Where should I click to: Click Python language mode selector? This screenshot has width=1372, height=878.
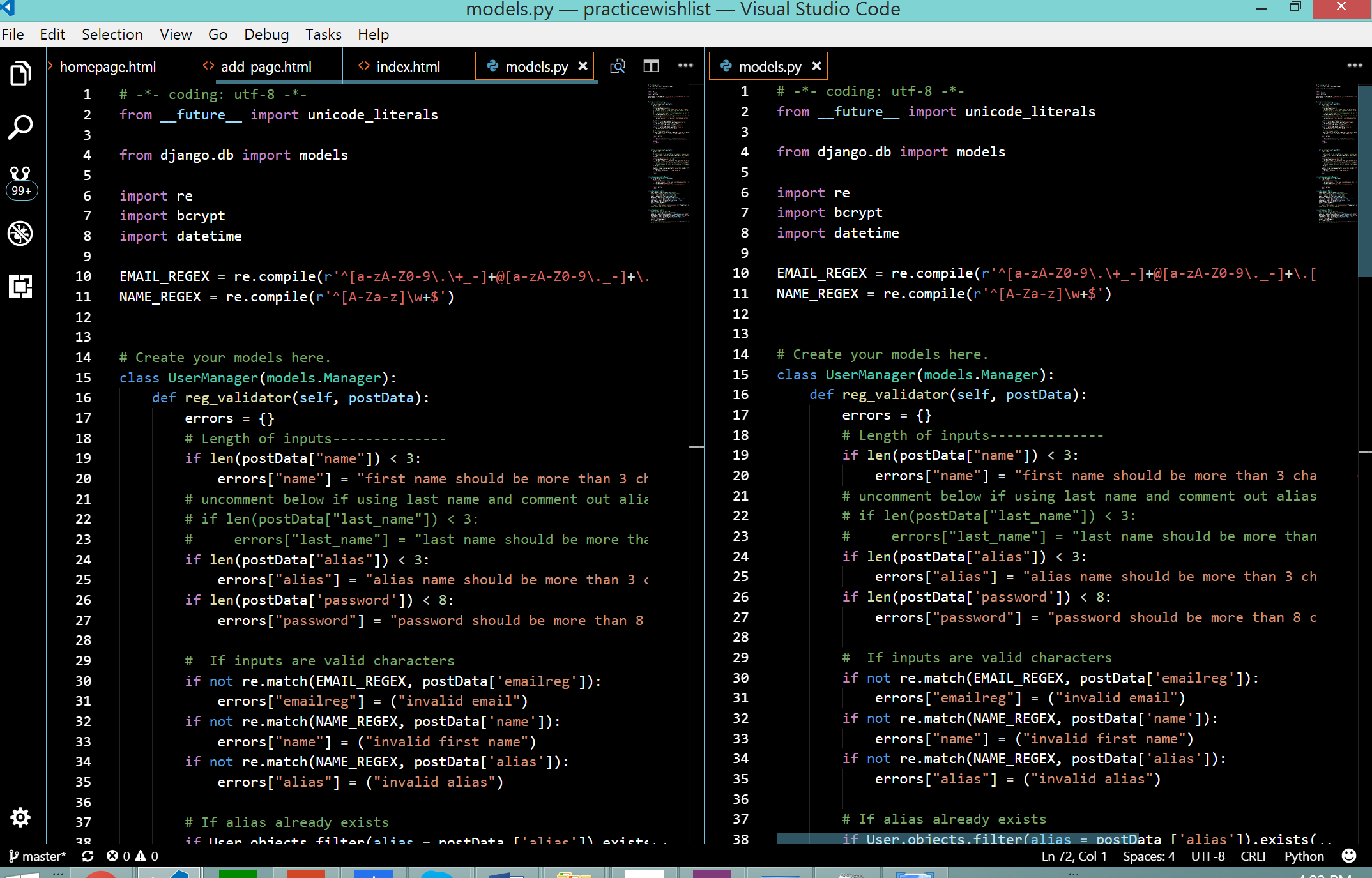tap(1304, 856)
